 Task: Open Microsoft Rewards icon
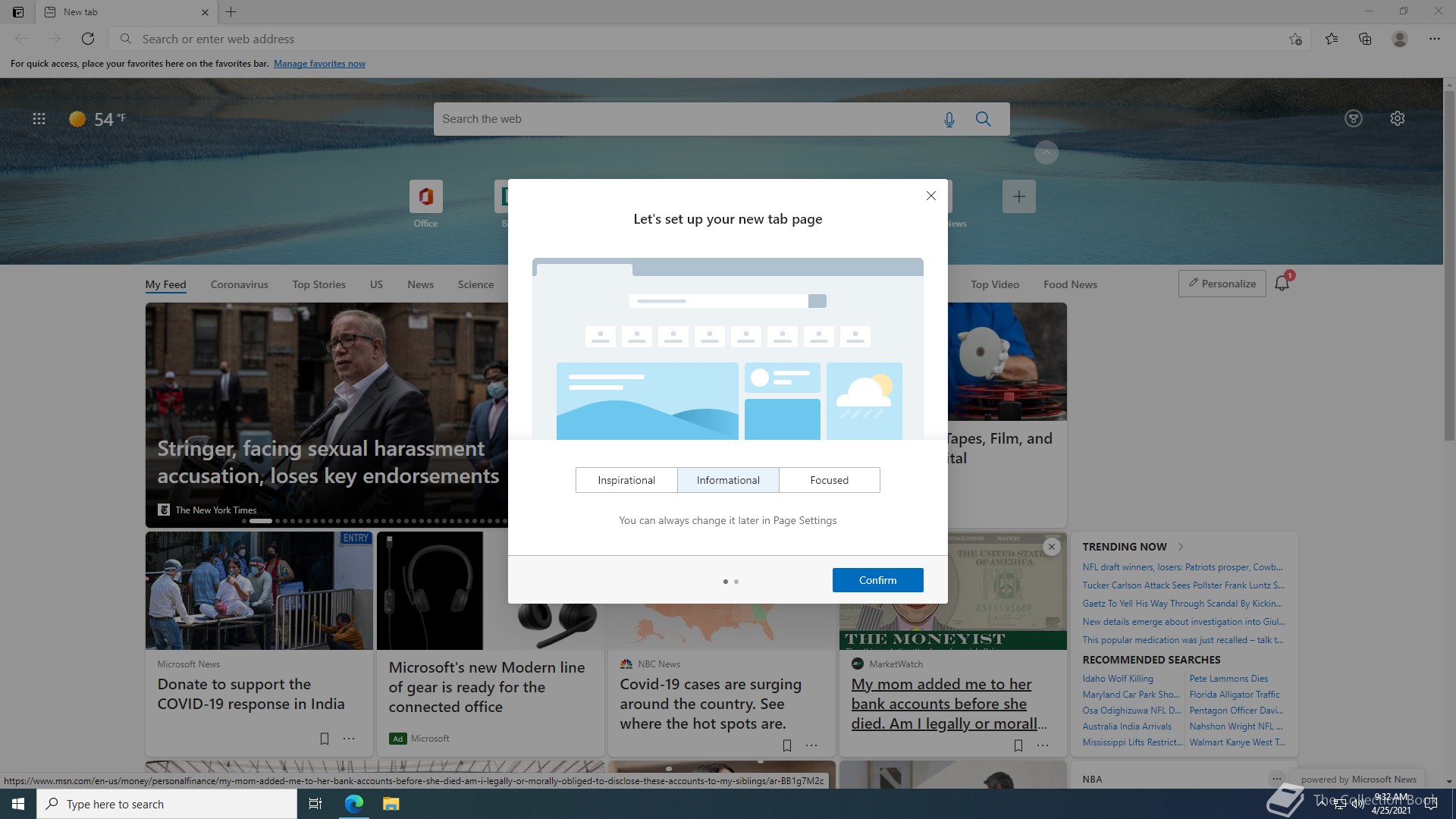[x=1354, y=118]
